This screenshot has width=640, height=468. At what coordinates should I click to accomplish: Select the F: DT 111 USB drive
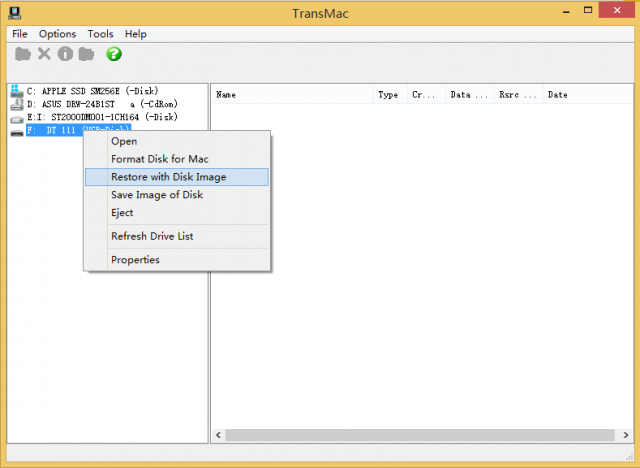[x=78, y=130]
